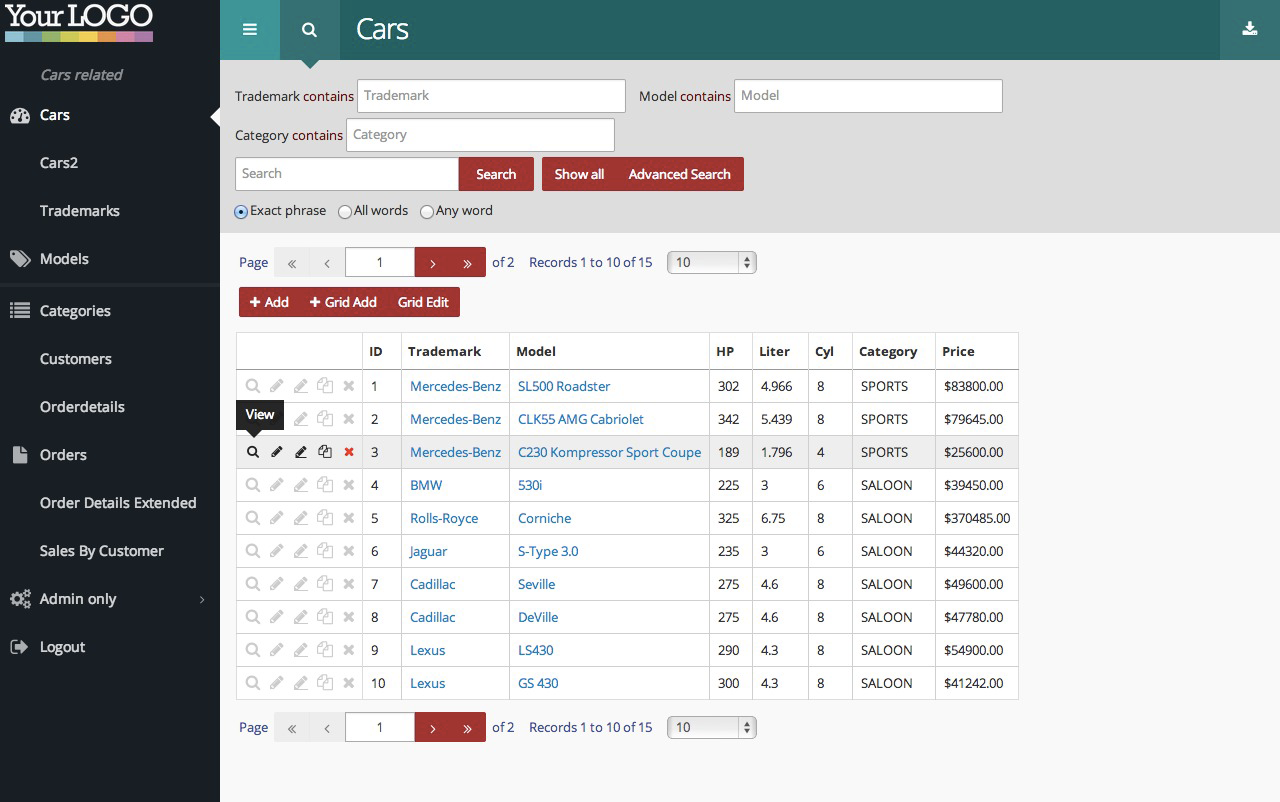Sort table by Price column header
This screenshot has width=1280, height=802.
coord(958,351)
